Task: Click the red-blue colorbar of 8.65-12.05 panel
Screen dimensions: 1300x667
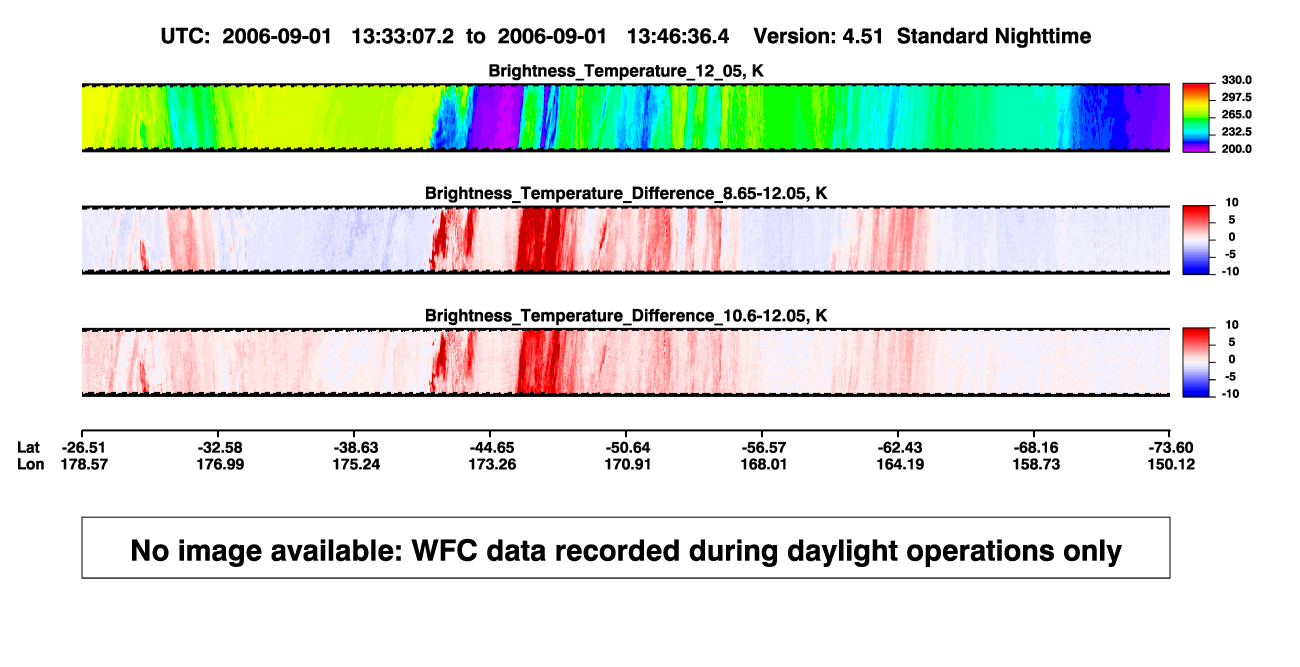Action: [1197, 239]
